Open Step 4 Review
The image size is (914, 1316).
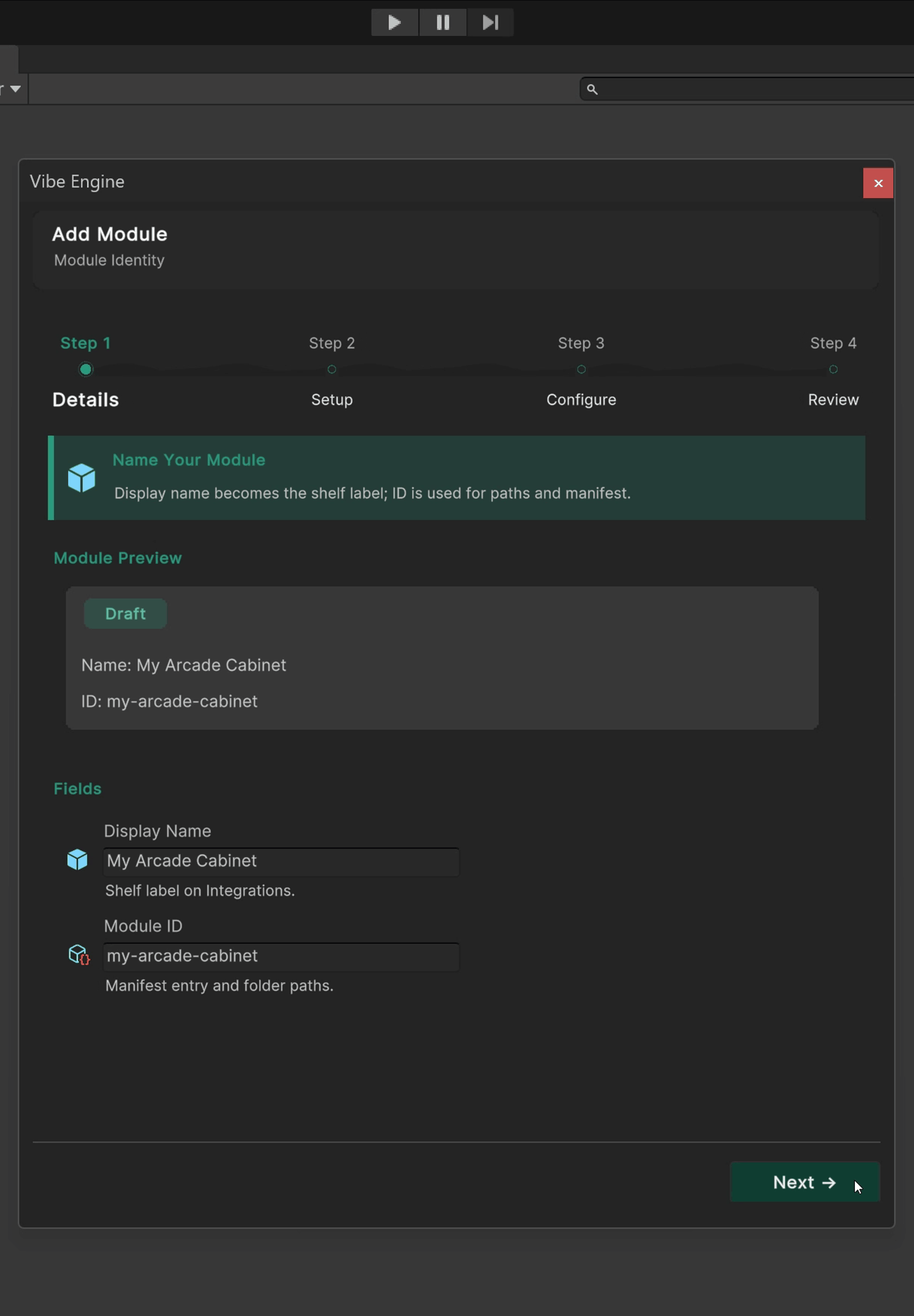pyautogui.click(x=834, y=371)
